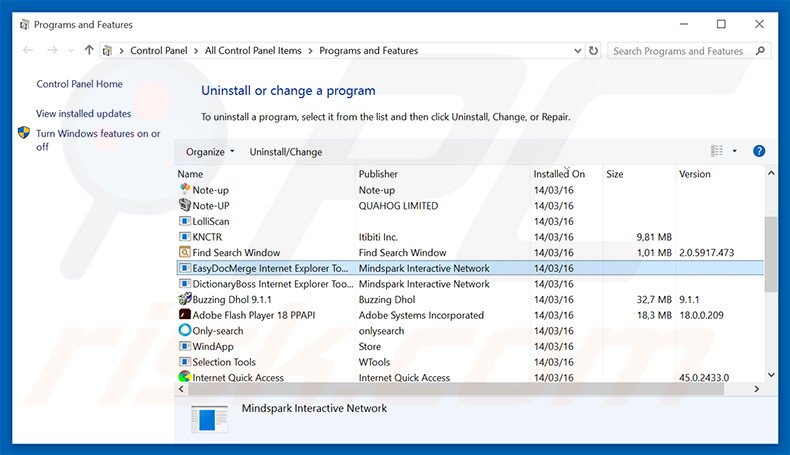Click the DictionaryBoss toolbar program icon

(x=185, y=283)
